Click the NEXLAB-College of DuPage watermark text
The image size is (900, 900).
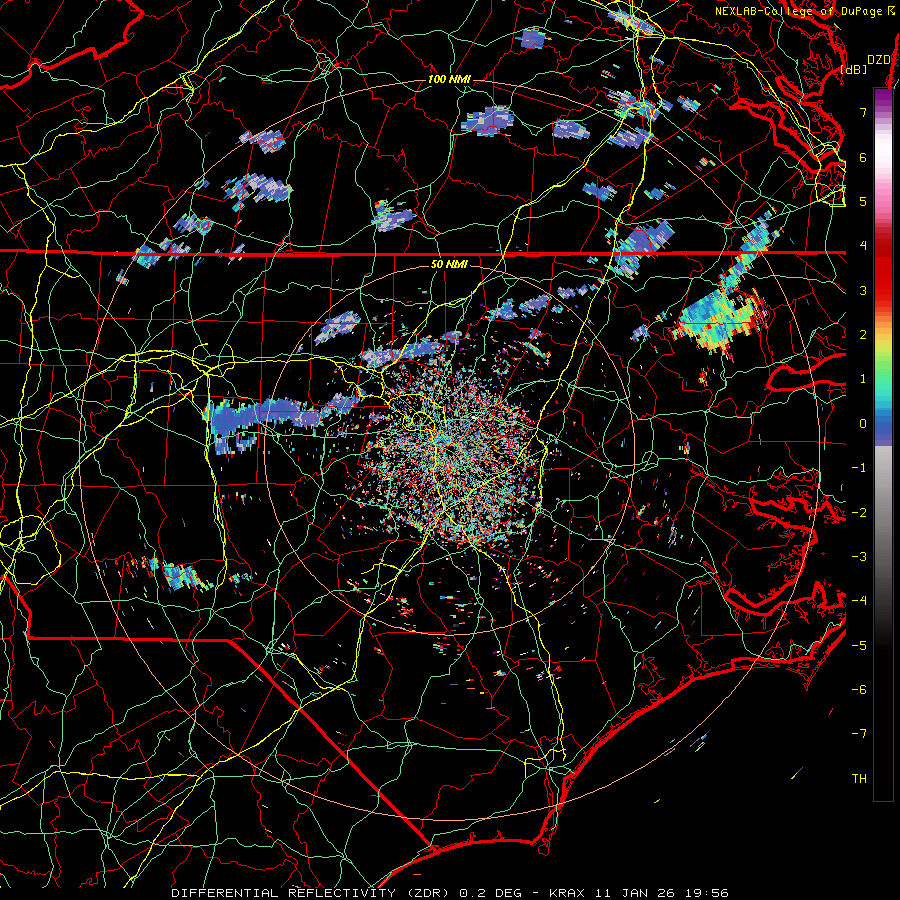tap(802, 11)
